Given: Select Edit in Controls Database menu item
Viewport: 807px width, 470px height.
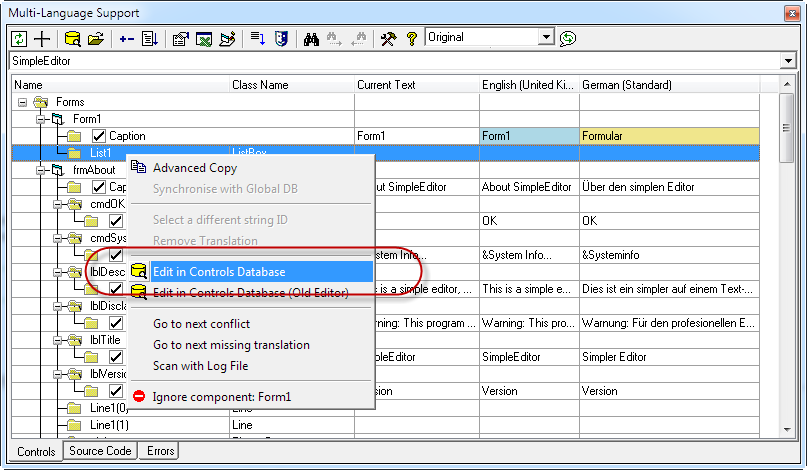Looking at the screenshot, I should point(218,272).
